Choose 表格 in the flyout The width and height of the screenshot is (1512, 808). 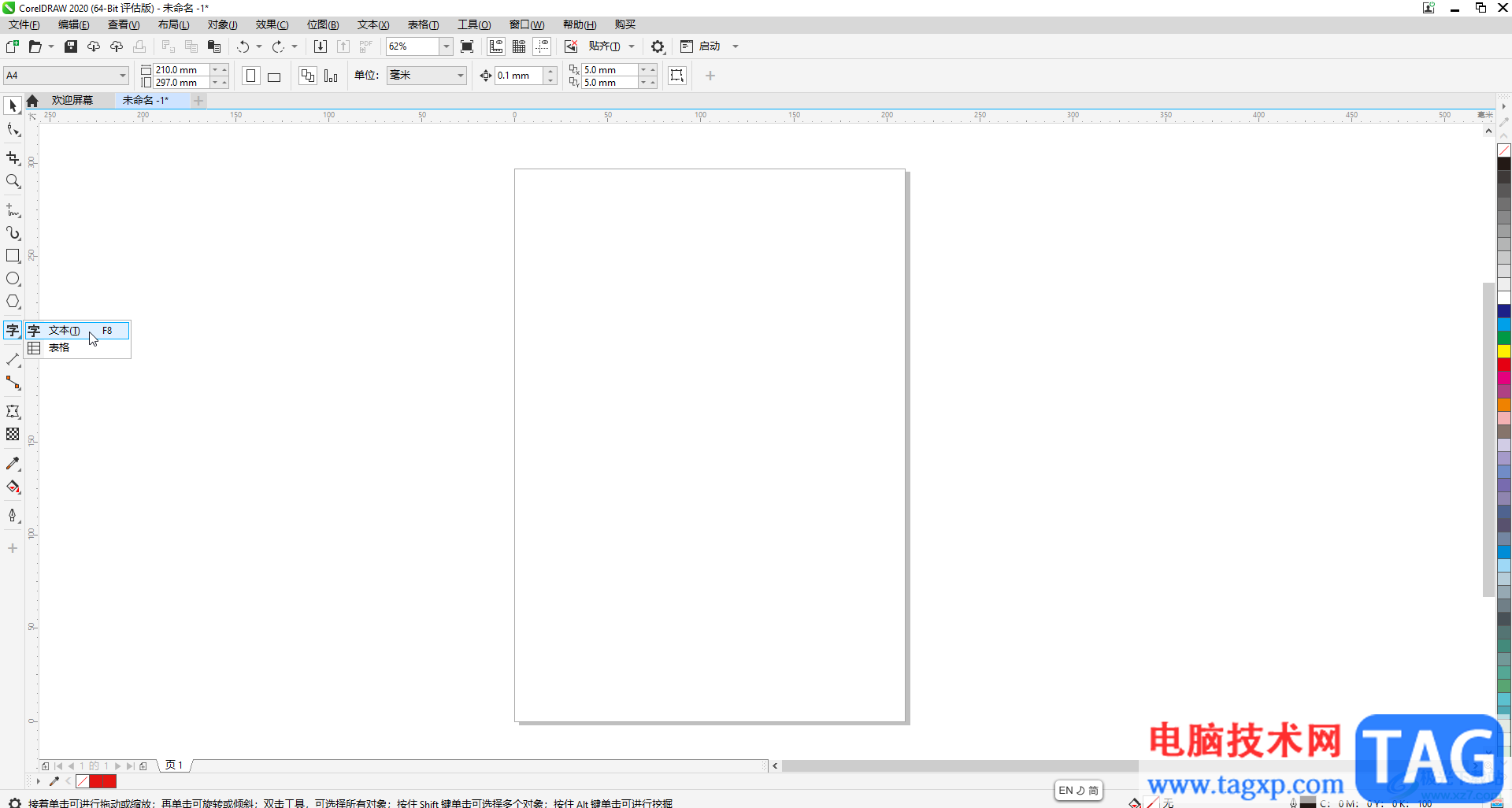point(77,348)
